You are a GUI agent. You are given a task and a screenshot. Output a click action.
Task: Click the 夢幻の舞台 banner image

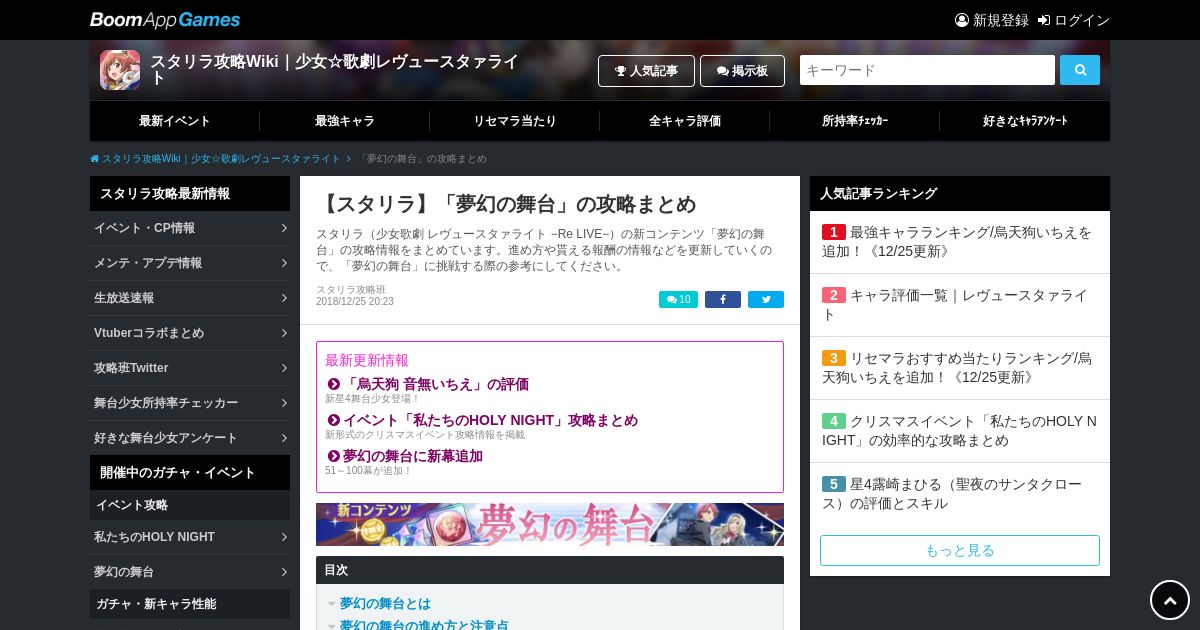pyautogui.click(x=550, y=524)
